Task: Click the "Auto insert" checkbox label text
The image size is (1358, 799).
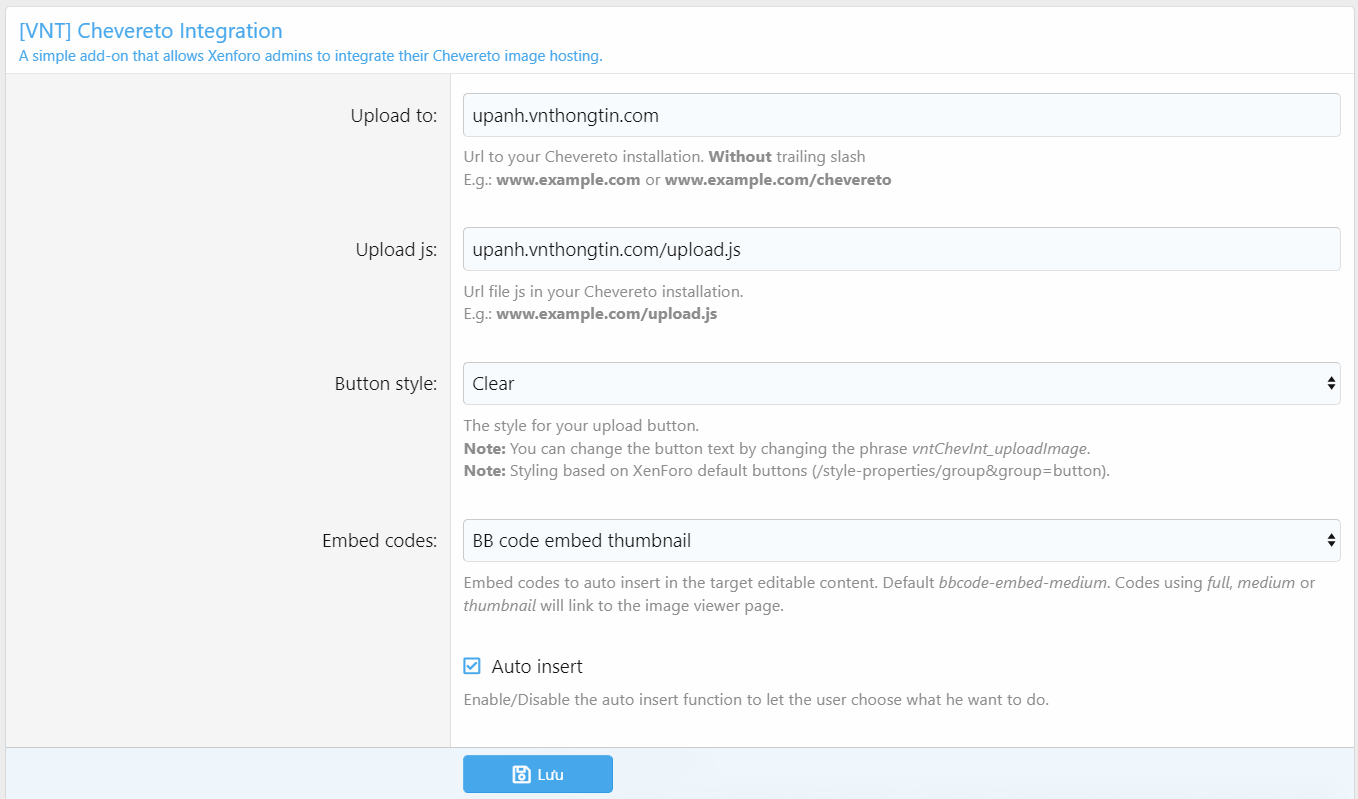Action: point(537,666)
